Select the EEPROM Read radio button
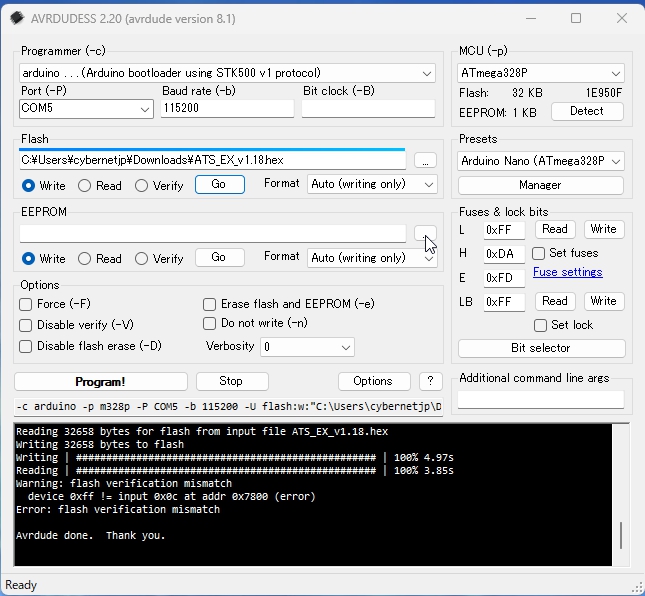645x596 pixels. click(x=85, y=259)
